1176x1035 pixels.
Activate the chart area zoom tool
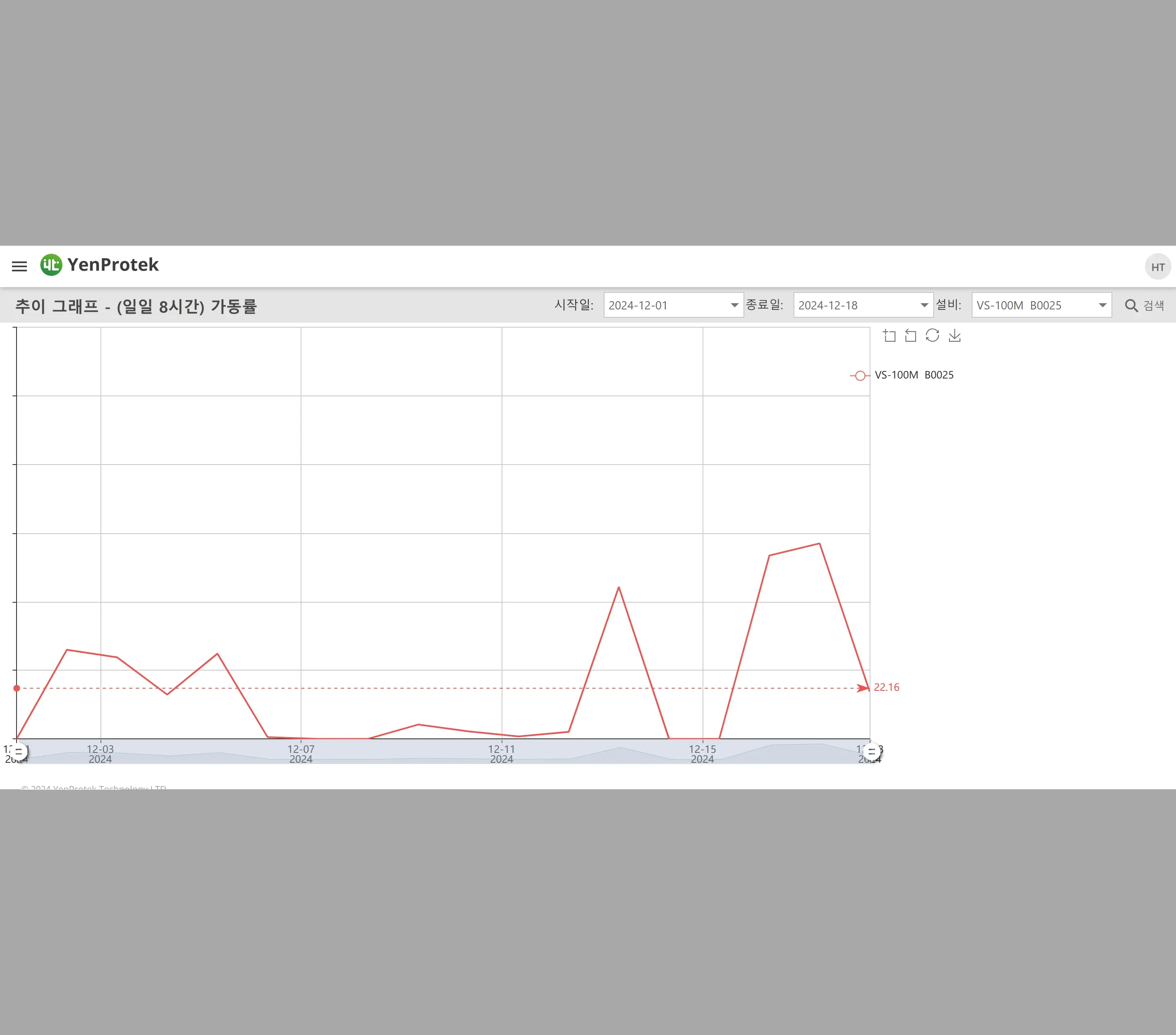pyautogui.click(x=889, y=335)
